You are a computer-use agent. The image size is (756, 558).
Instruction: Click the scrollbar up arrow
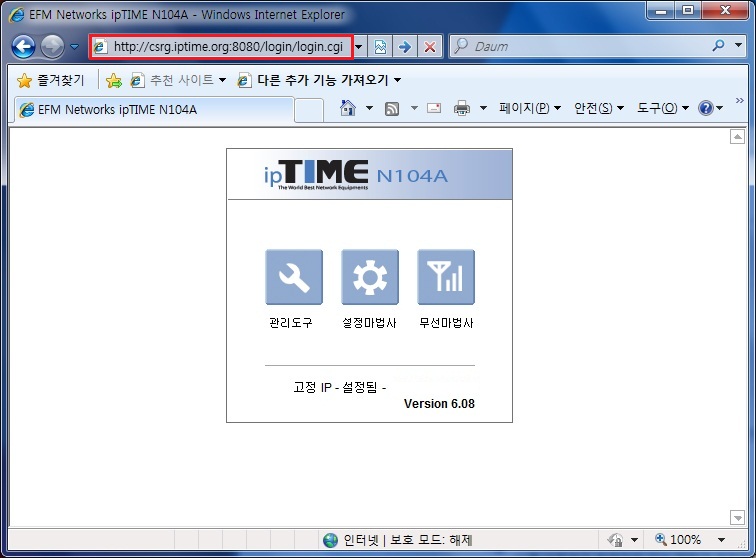click(x=737, y=137)
